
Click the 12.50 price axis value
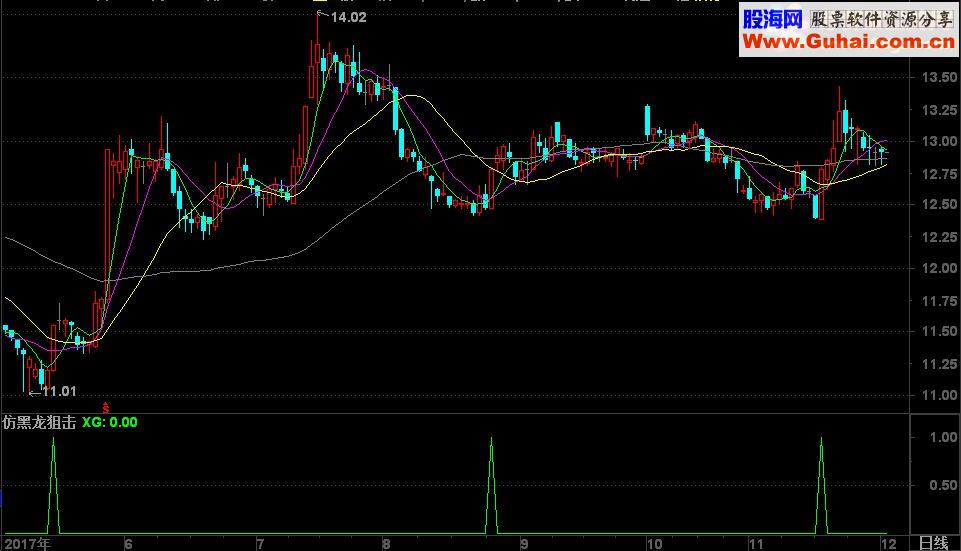(939, 204)
